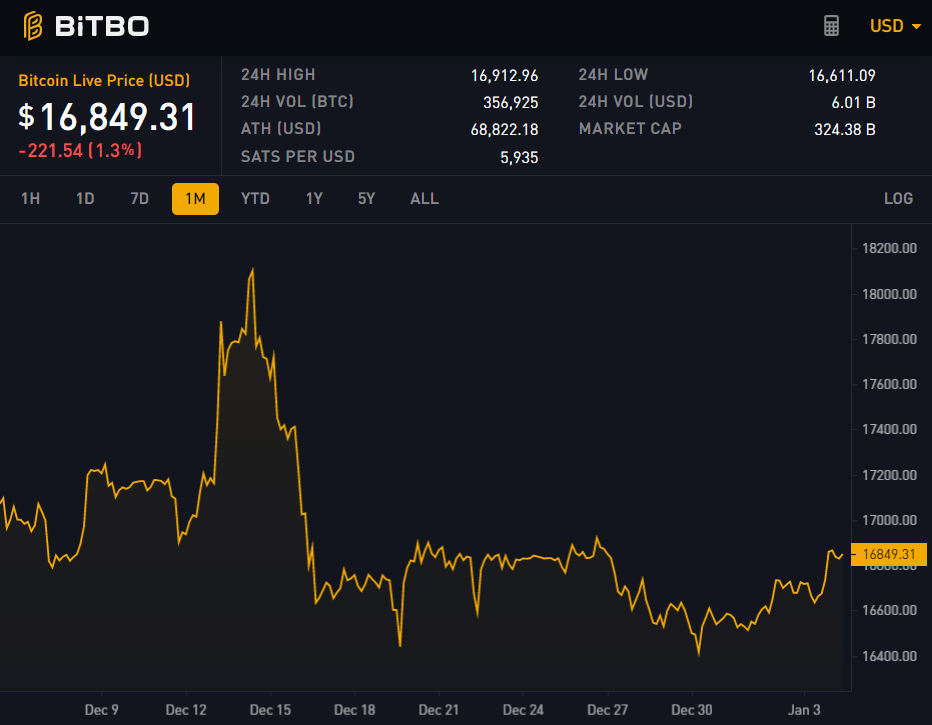The width and height of the screenshot is (932, 725).
Task: Click the ATH value 68,822.18
Action: pos(504,130)
